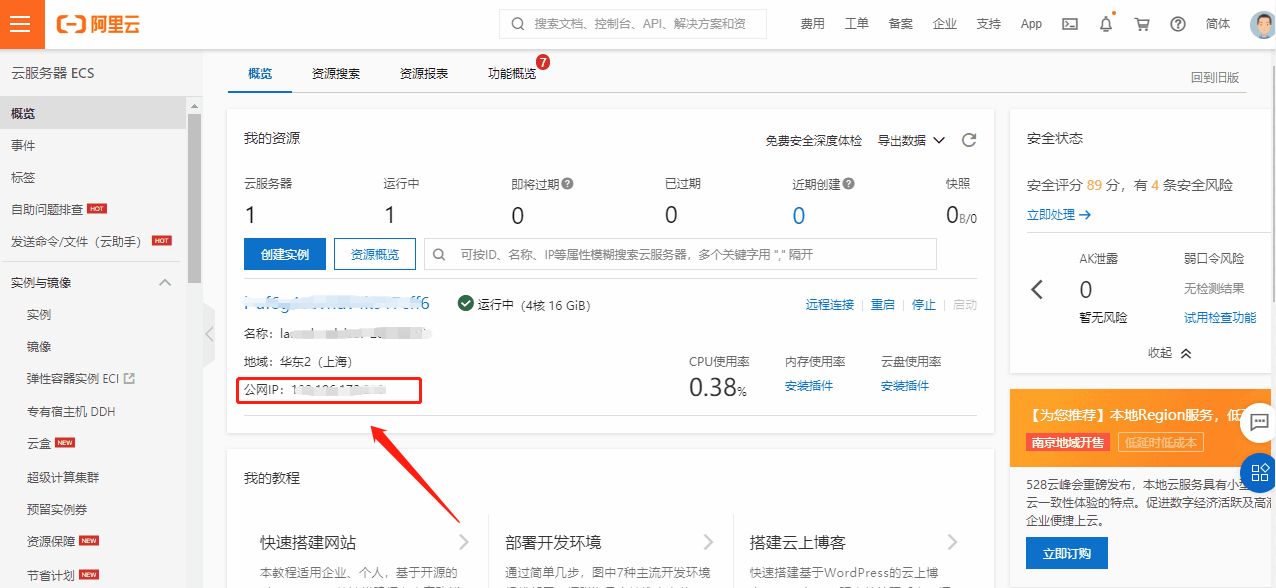
Task: Click the 近期创建 count 0
Action: point(799,215)
